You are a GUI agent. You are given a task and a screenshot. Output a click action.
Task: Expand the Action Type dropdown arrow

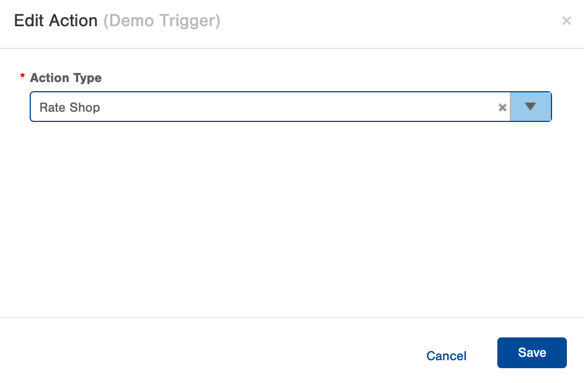coord(530,107)
